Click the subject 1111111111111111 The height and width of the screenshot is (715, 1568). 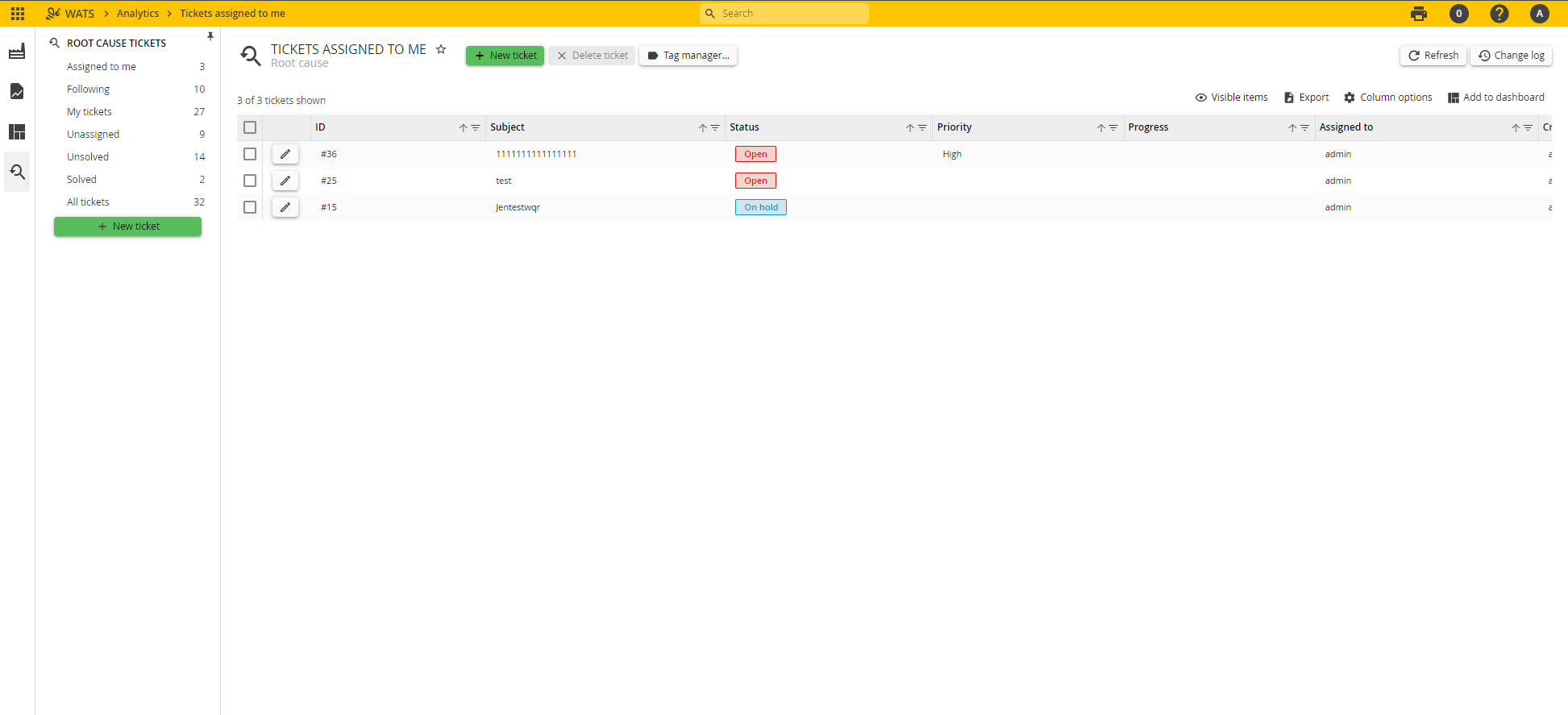[536, 154]
